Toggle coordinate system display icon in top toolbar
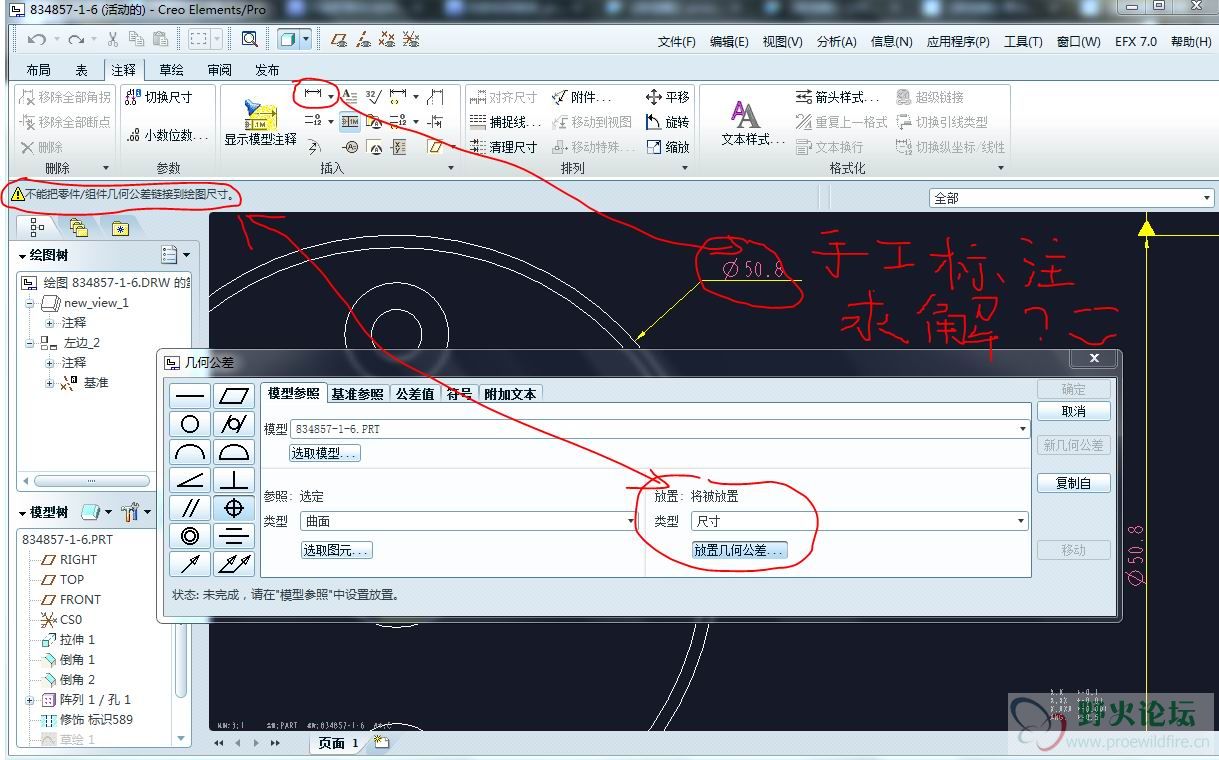Image resolution: width=1219 pixels, height=760 pixels. click(x=411, y=40)
